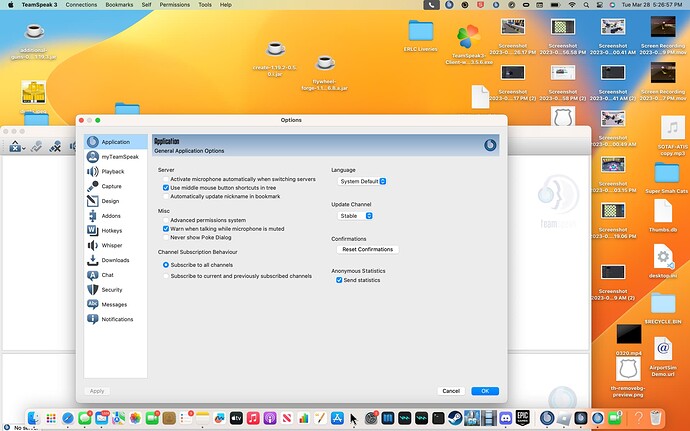Open the Bookmarks menu
690x431 pixels.
click(119, 5)
